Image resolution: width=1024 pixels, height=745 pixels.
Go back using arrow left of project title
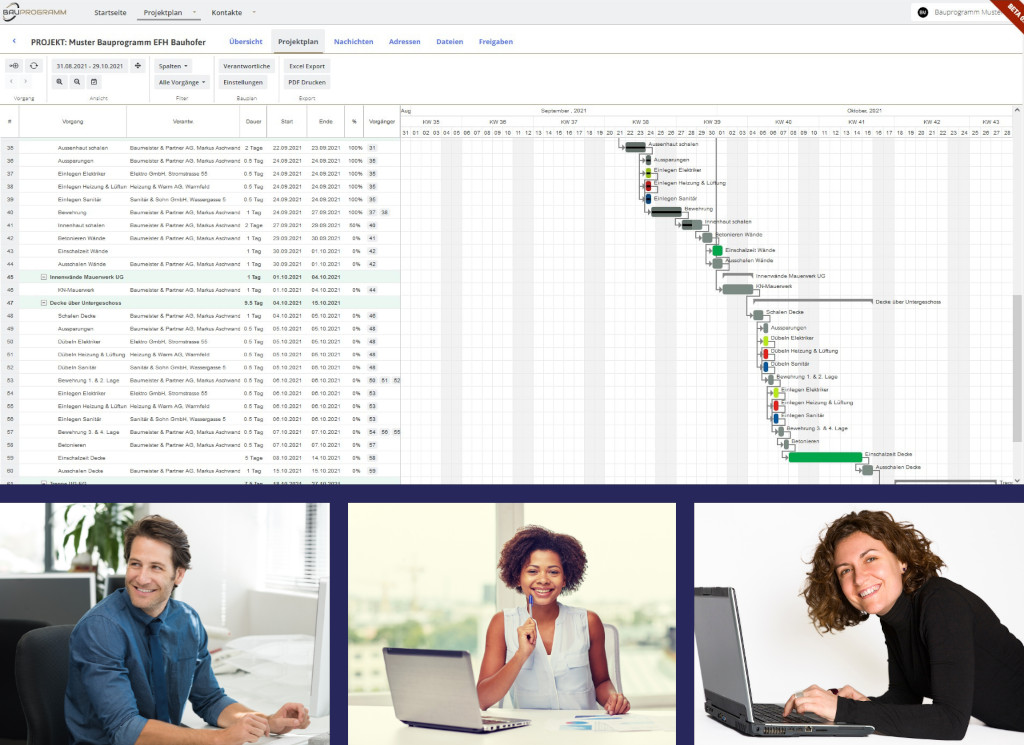[x=15, y=42]
